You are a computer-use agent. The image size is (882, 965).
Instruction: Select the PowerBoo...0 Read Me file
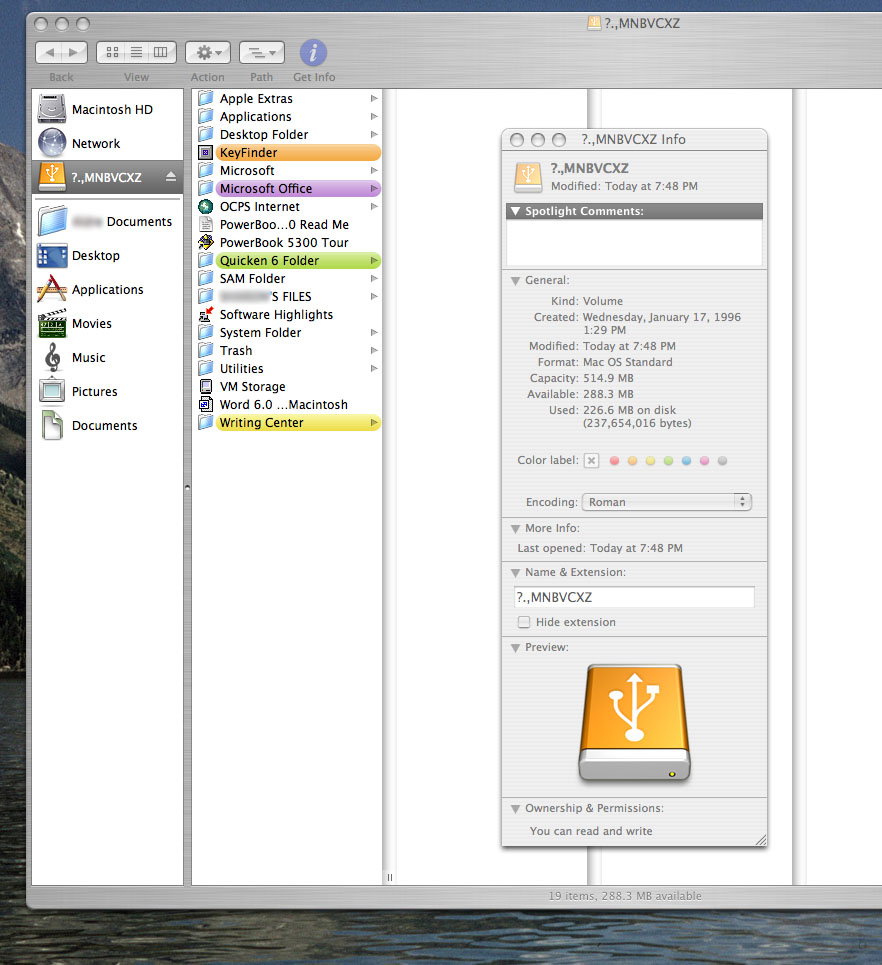289,225
